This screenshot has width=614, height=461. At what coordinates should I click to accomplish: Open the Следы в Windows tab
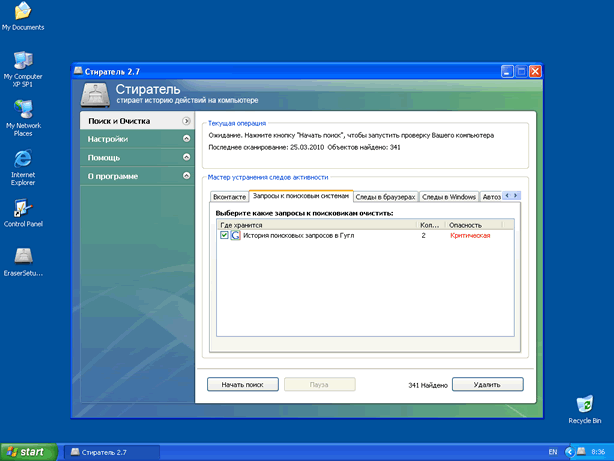click(x=448, y=197)
